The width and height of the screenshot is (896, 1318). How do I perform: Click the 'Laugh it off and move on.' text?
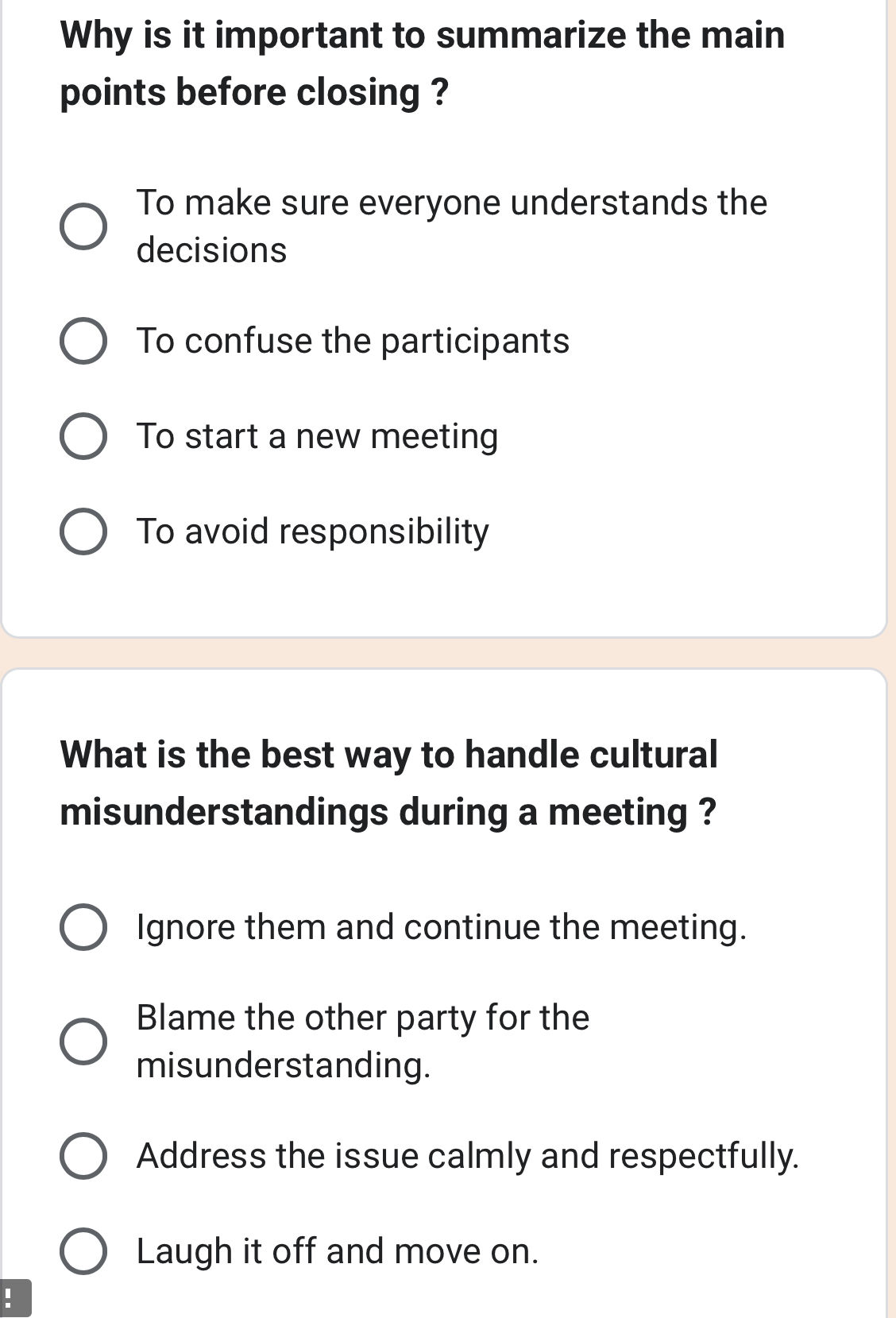click(338, 1251)
